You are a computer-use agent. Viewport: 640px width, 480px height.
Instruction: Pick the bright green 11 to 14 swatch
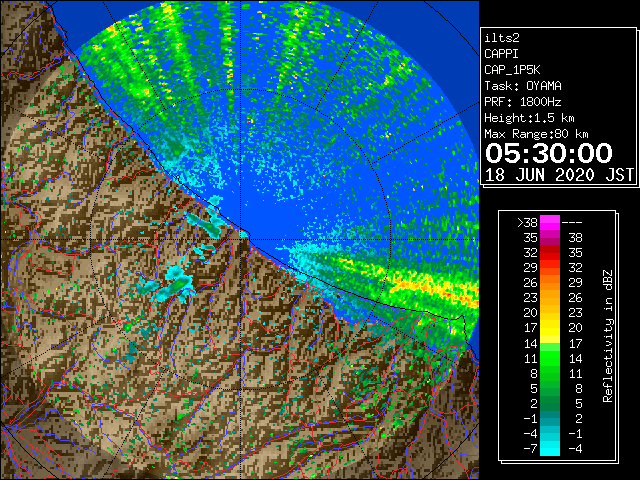[550, 358]
